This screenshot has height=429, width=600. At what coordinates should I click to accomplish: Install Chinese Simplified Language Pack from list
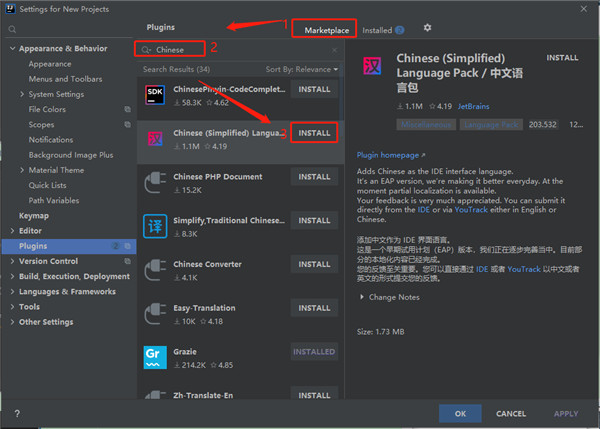tap(314, 133)
